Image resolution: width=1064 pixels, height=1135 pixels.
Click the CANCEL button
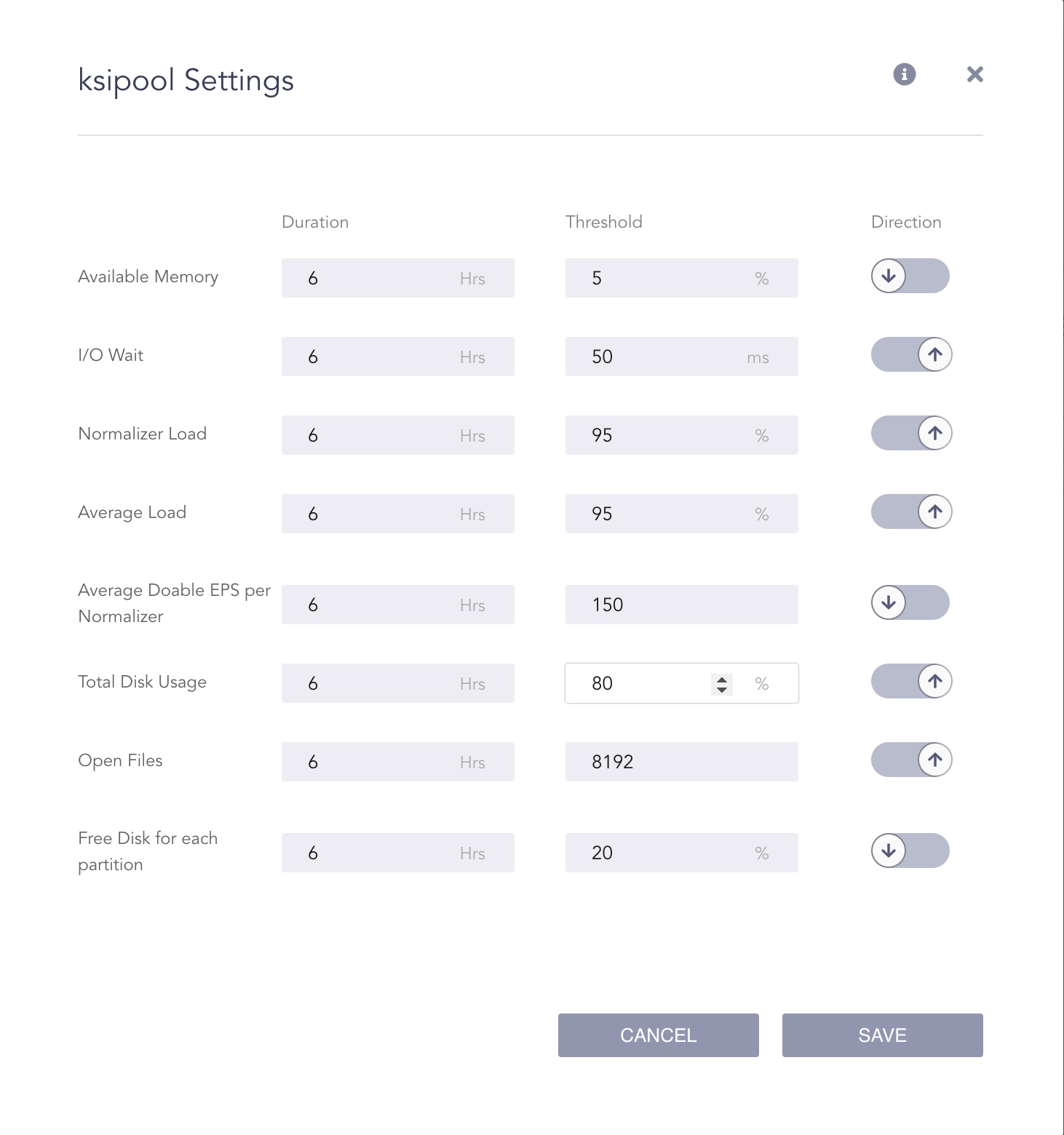657,1035
